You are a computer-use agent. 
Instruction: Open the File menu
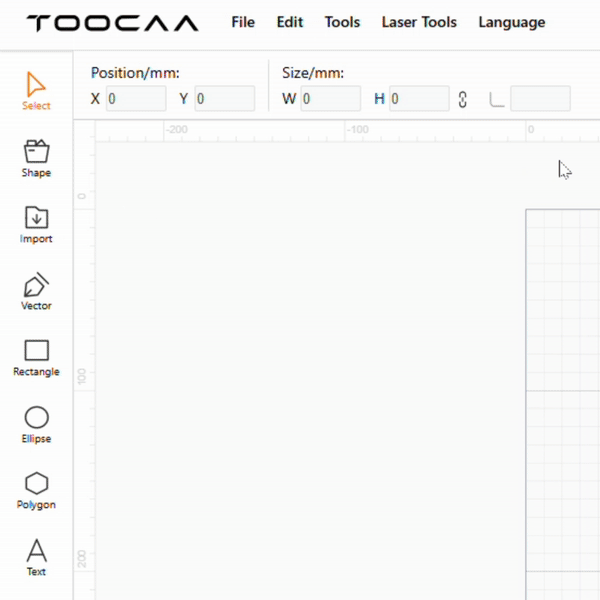click(x=243, y=22)
